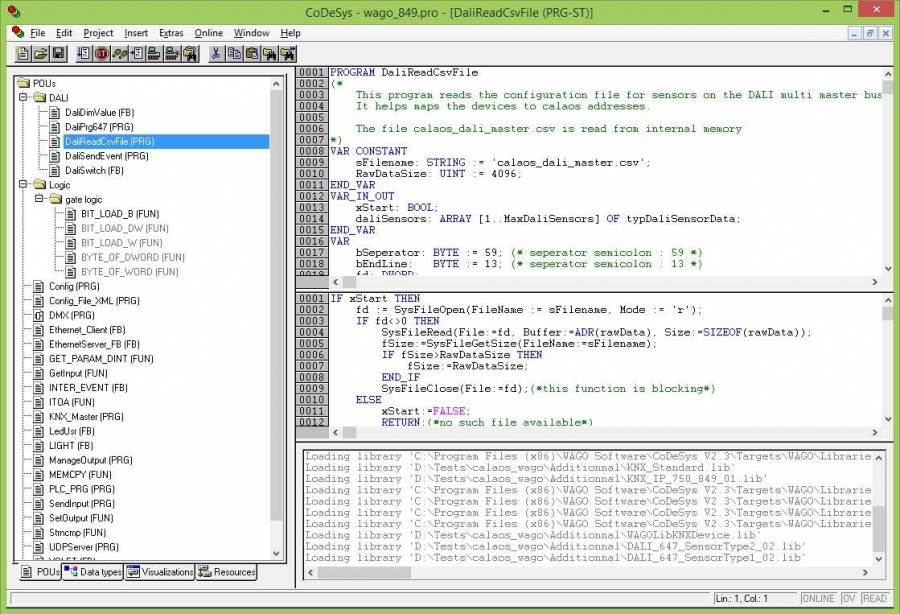Click the document icon beside Config (PRG)
Viewport: 900px width, 614px height.
[38, 286]
